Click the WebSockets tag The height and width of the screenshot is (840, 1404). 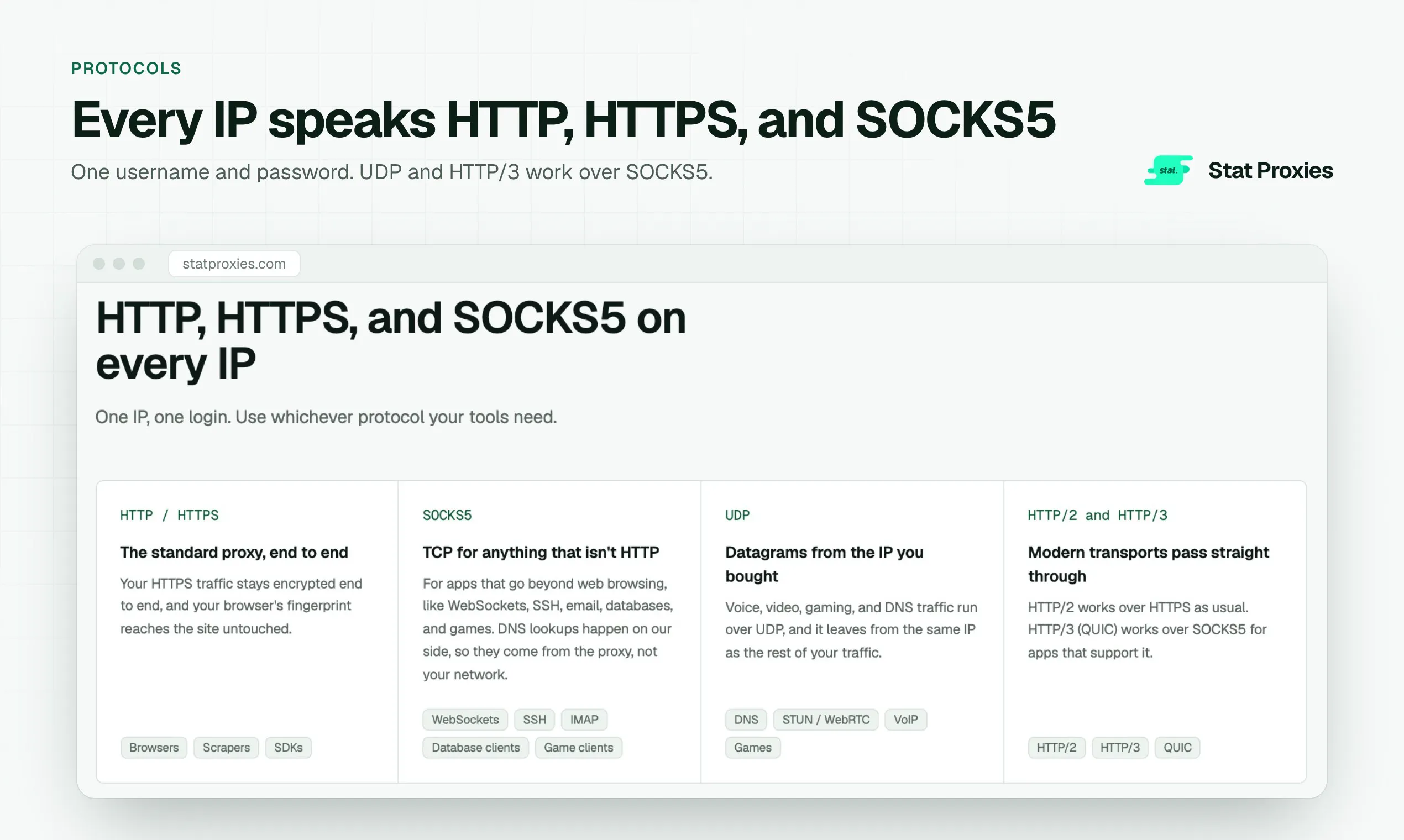465,720
